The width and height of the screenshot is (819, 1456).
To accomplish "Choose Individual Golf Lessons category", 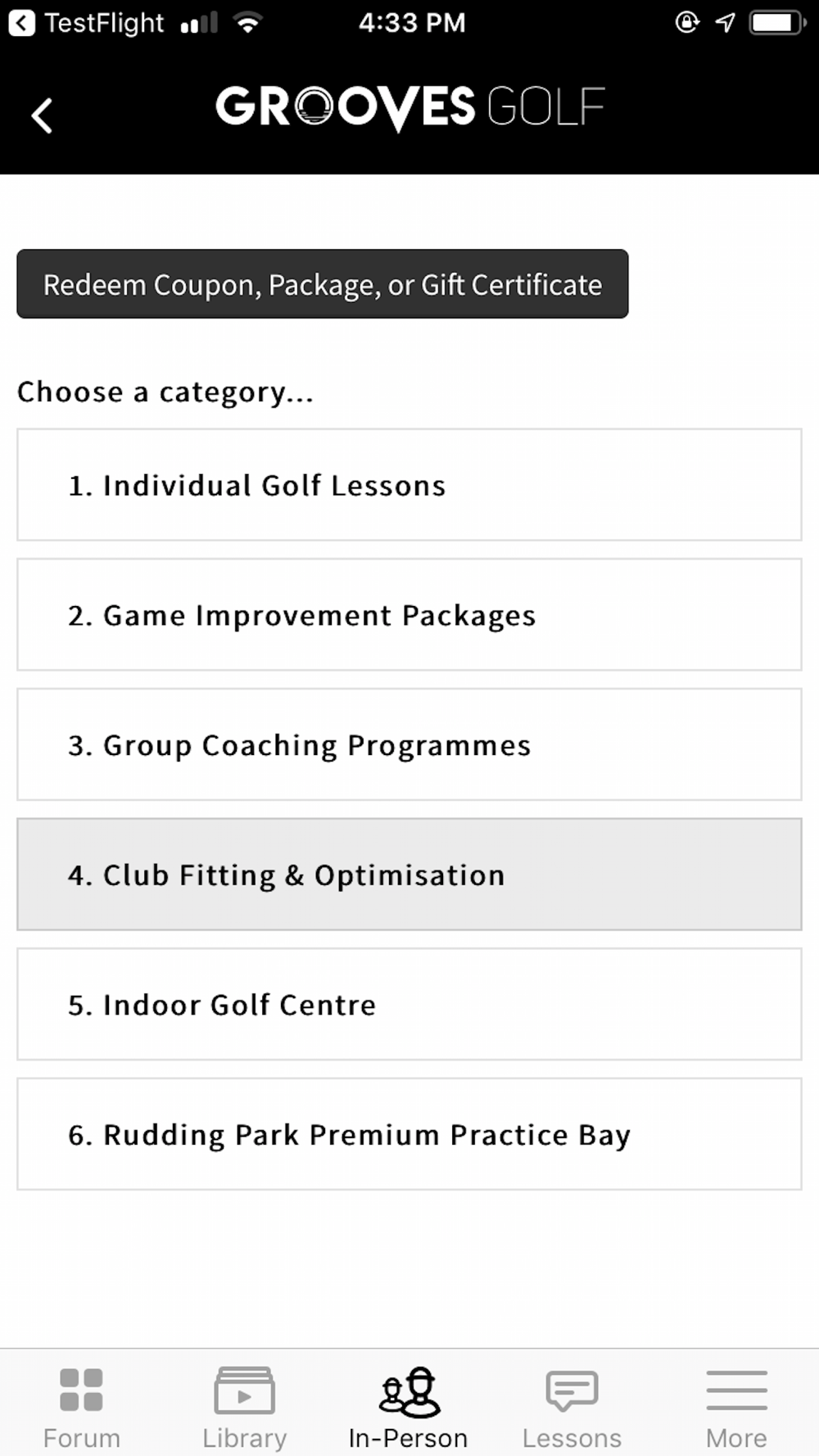I will pyautogui.click(x=409, y=485).
